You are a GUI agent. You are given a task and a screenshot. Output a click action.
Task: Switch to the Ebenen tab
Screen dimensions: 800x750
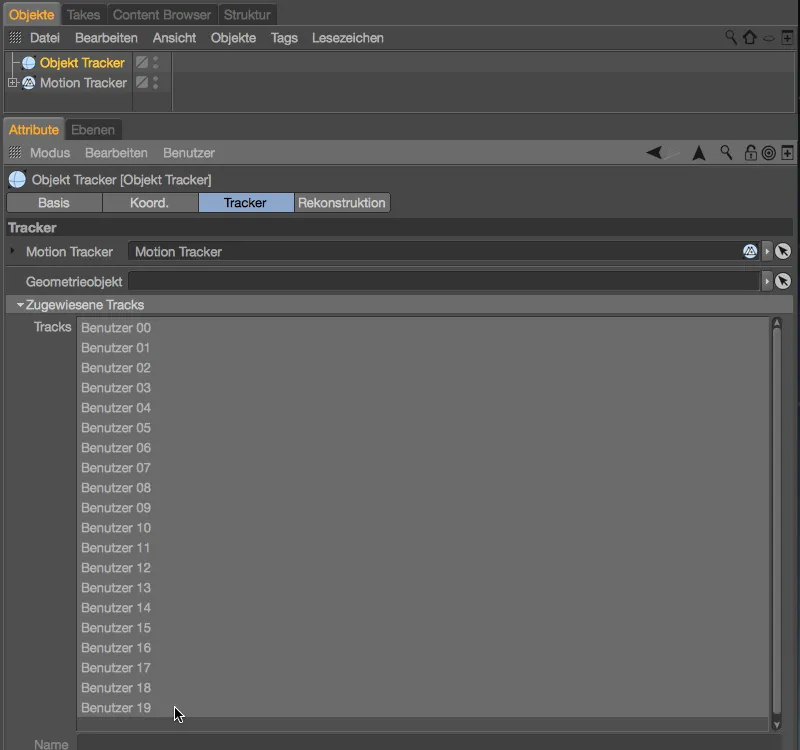click(93, 130)
